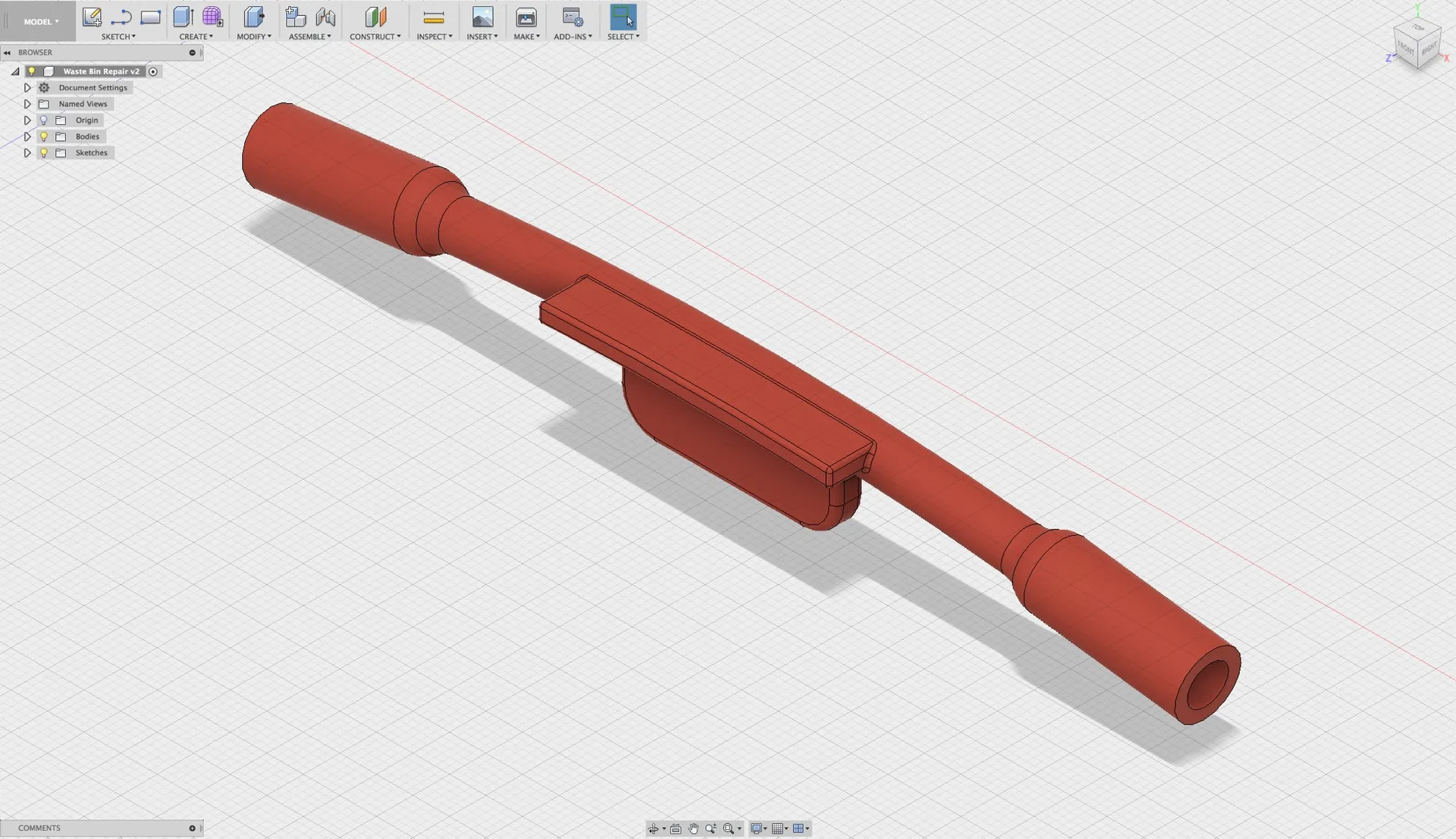Click the Browser panel minus button

tap(192, 52)
